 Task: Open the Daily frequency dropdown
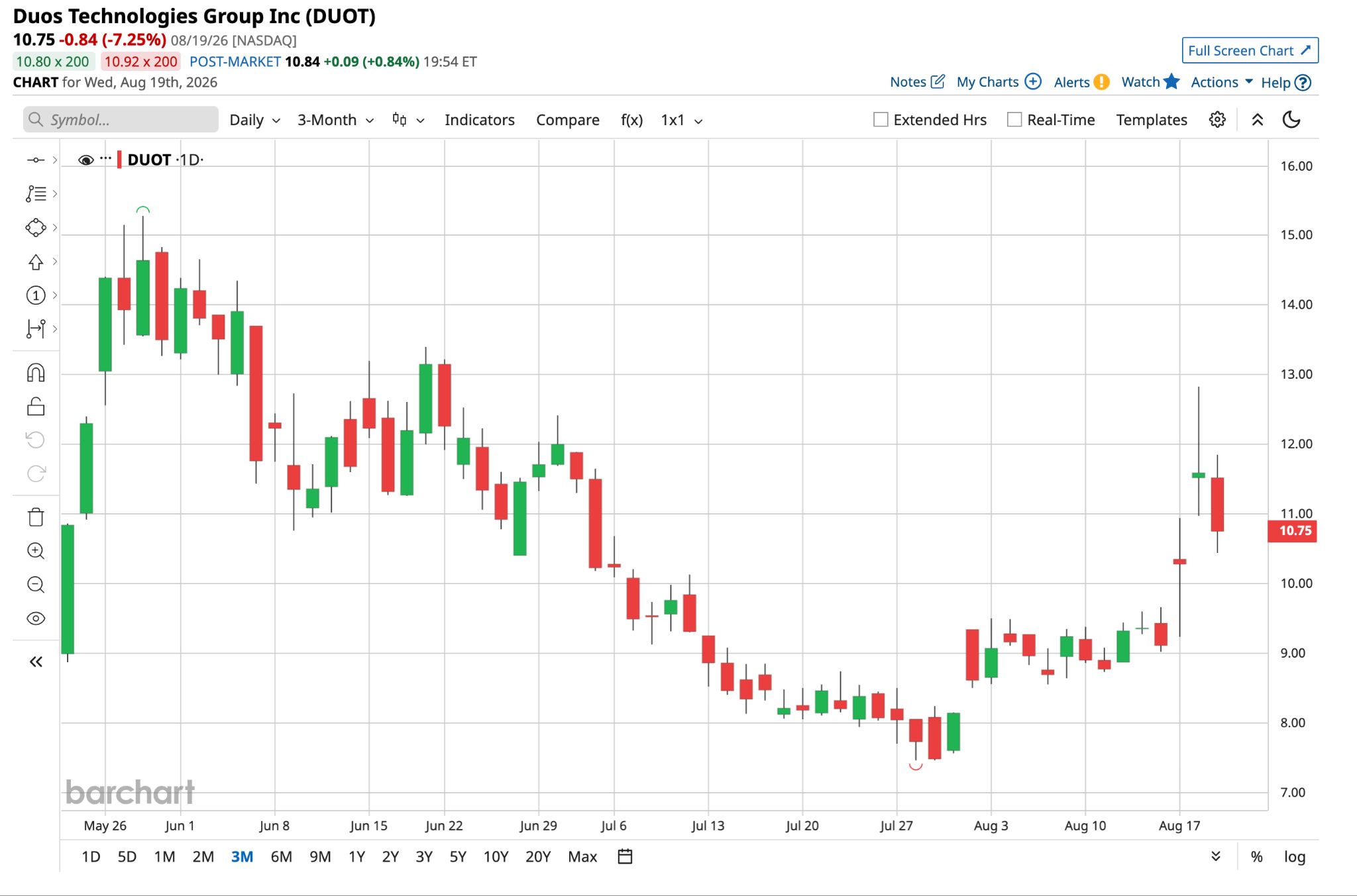[x=255, y=120]
